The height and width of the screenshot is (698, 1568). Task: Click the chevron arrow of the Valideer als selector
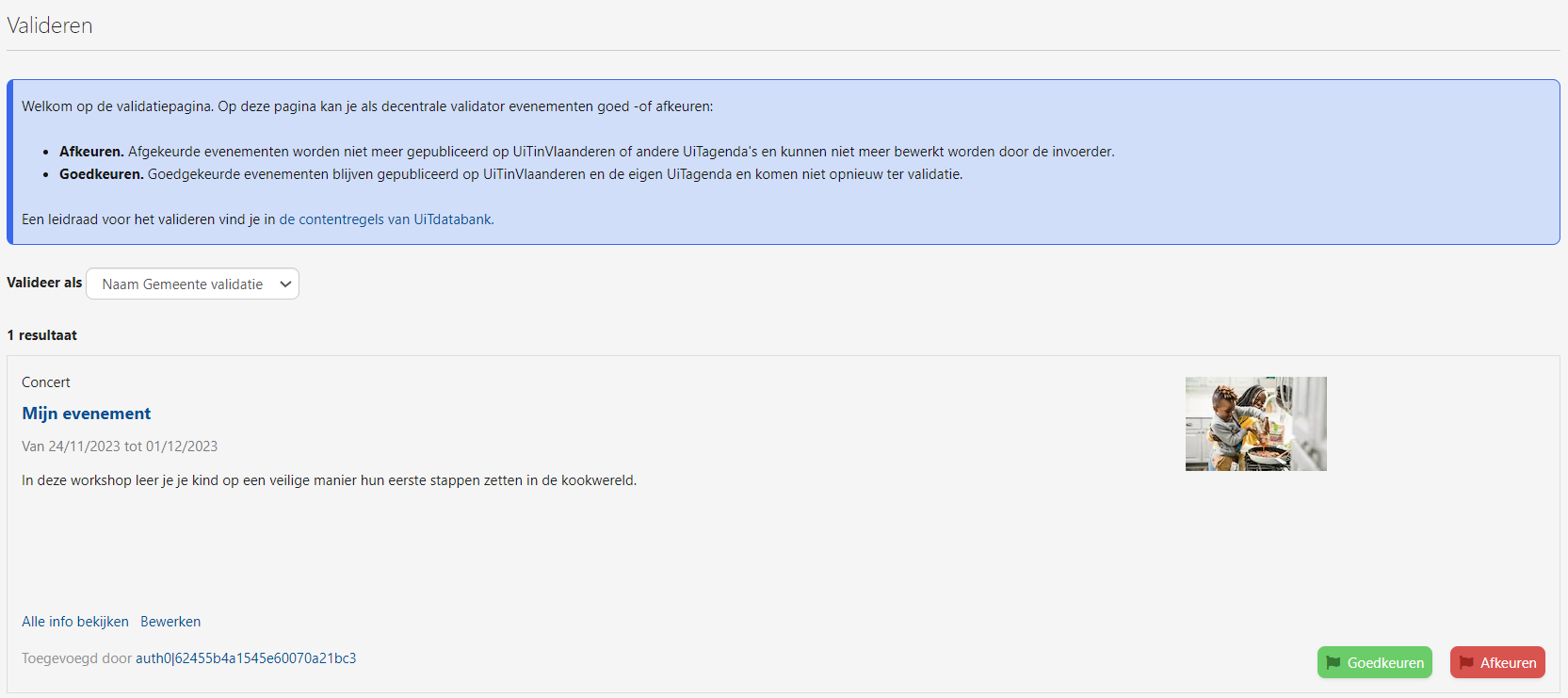pos(285,284)
